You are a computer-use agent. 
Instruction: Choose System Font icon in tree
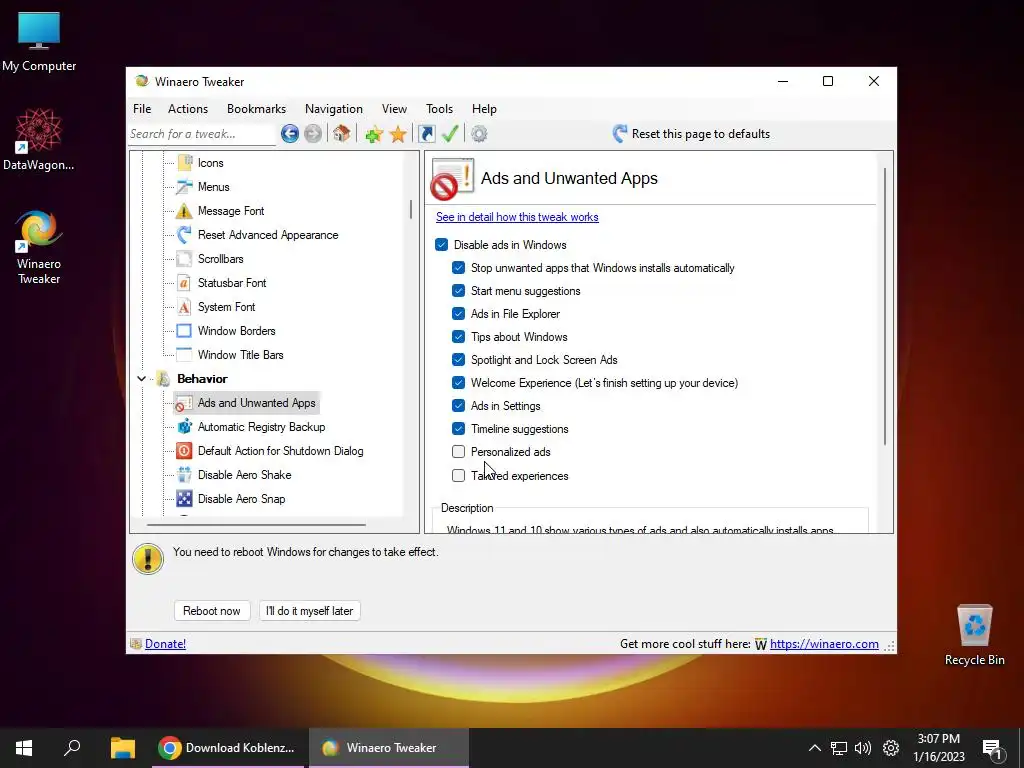pyautogui.click(x=185, y=307)
